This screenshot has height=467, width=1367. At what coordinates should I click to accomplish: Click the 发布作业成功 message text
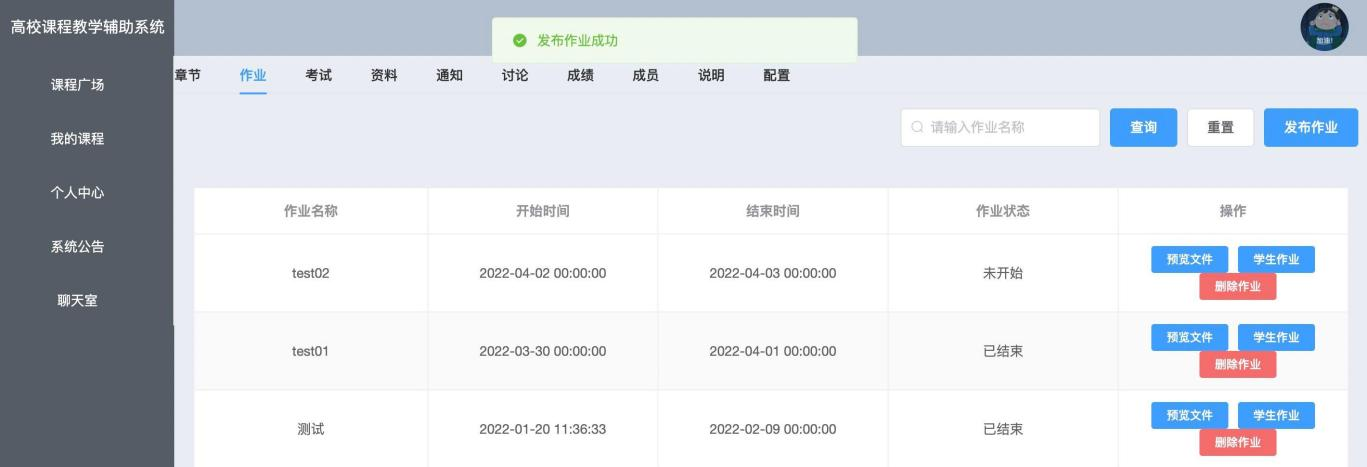[577, 40]
